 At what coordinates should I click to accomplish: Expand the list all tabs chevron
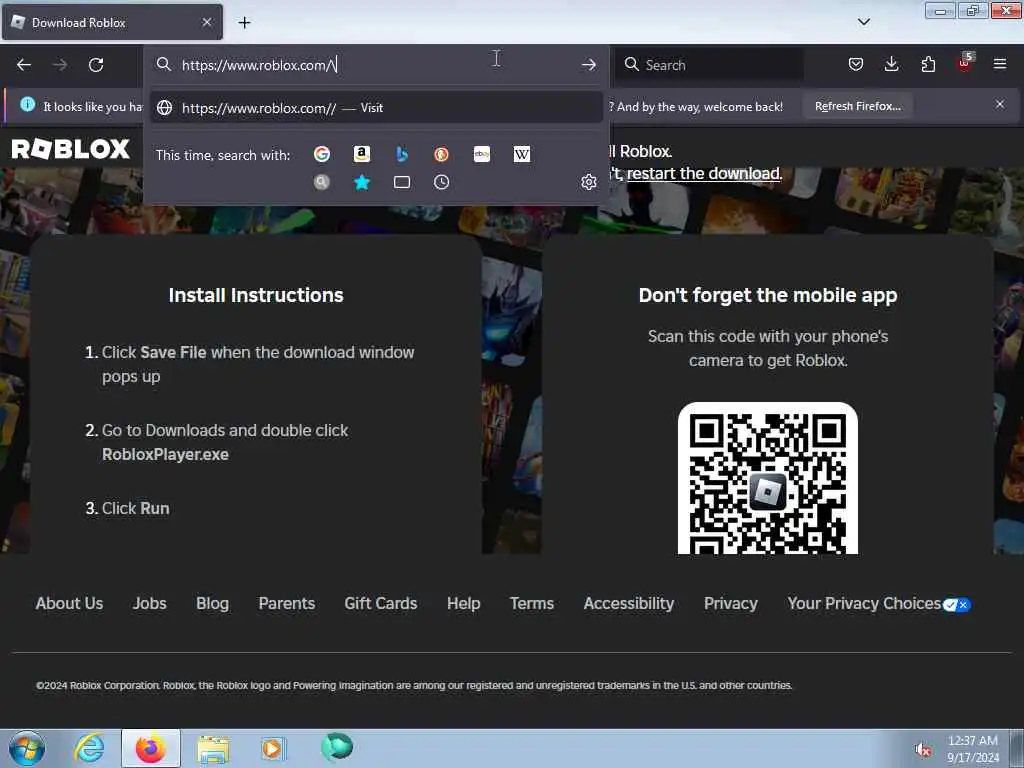863,22
